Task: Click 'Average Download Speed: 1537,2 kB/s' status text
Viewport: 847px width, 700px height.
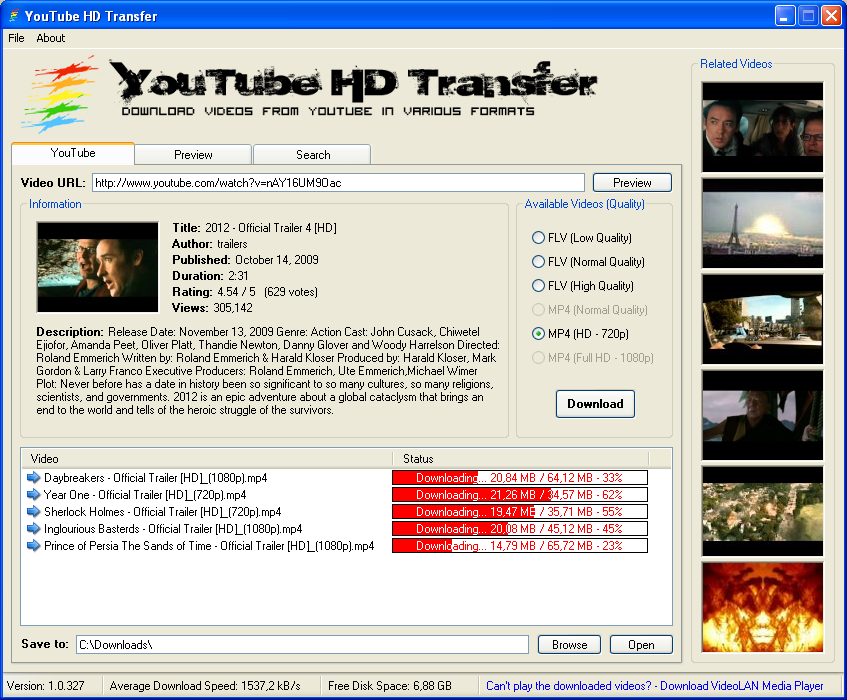Action: point(205,685)
